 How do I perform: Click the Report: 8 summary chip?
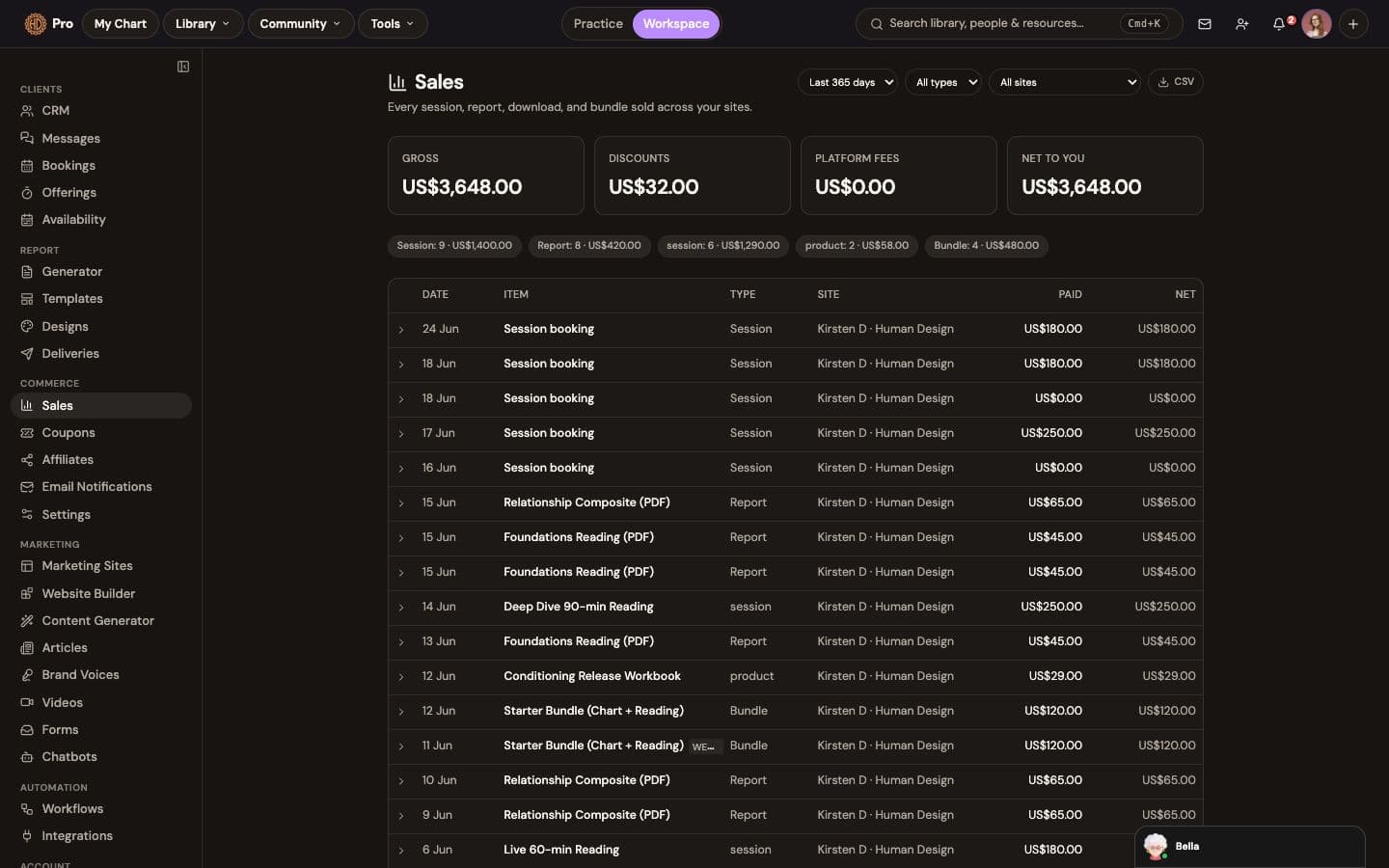(589, 246)
